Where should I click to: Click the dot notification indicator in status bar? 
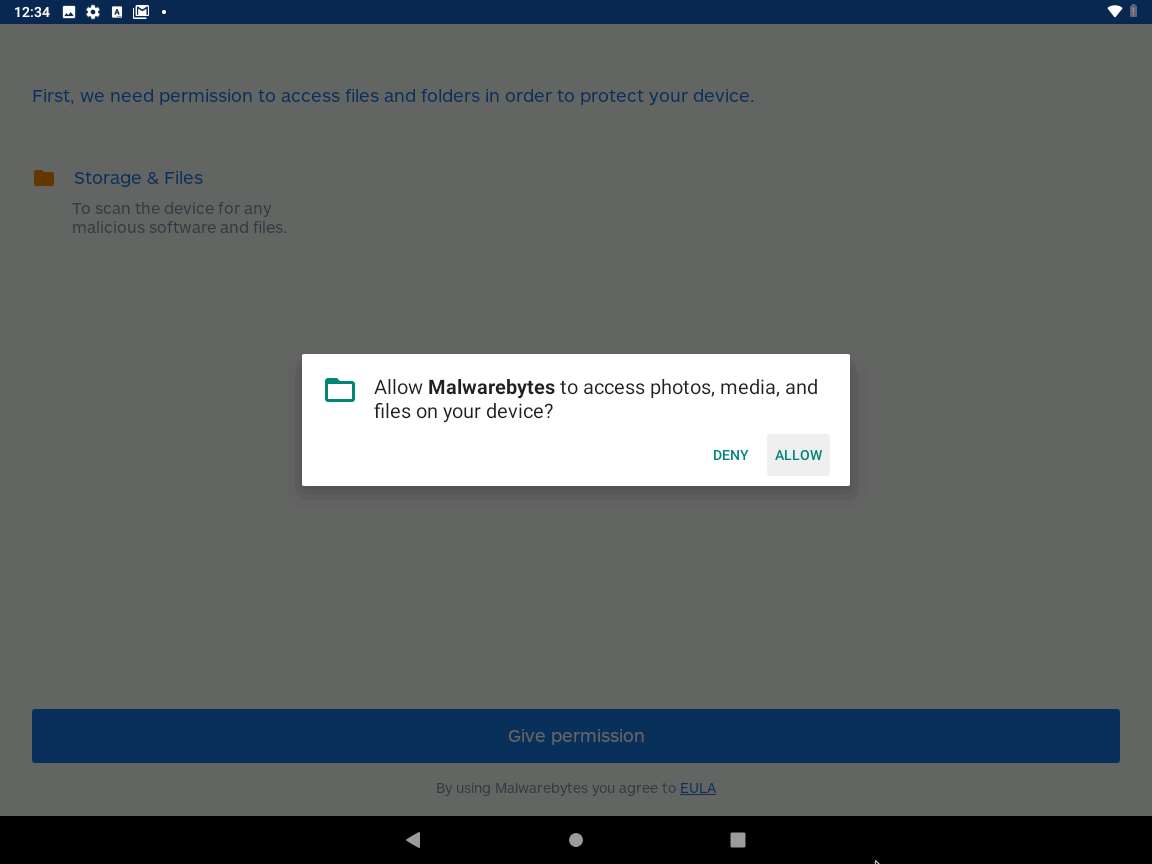click(x=164, y=12)
